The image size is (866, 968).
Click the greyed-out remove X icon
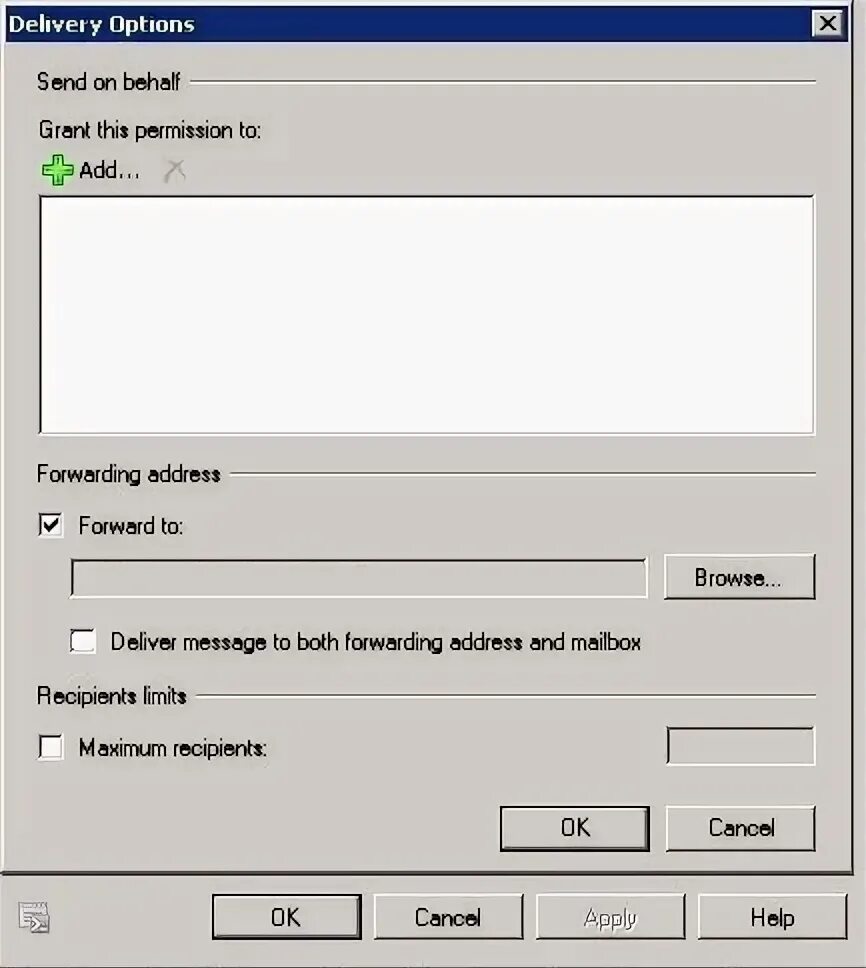[175, 170]
